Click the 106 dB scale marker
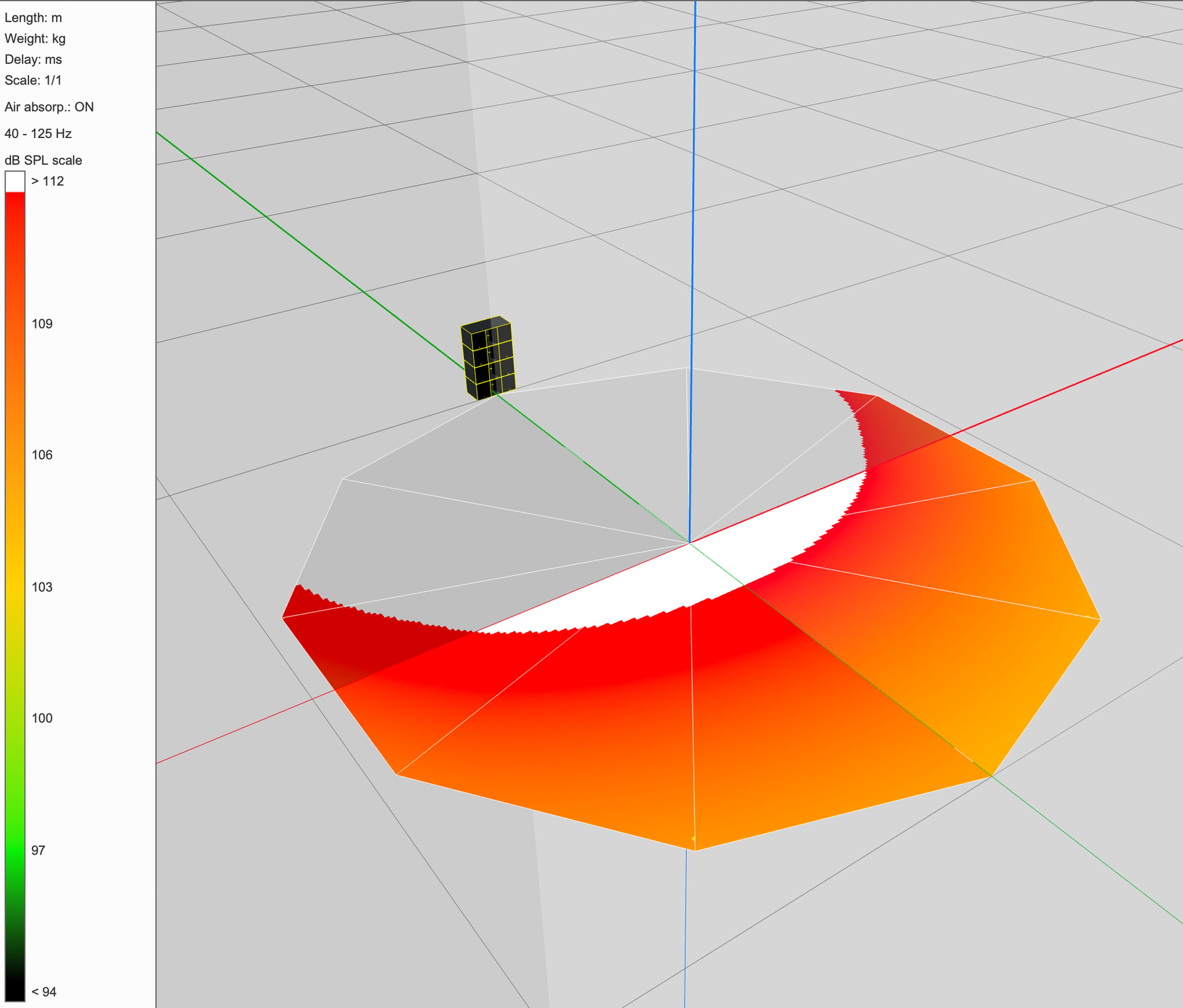This screenshot has height=1008, width=1183. click(42, 455)
